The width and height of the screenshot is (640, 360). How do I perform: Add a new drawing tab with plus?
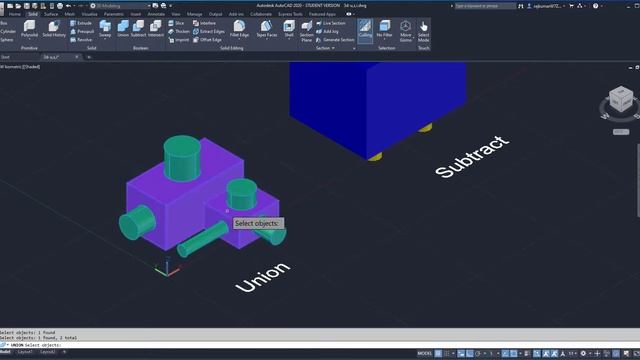click(89, 57)
